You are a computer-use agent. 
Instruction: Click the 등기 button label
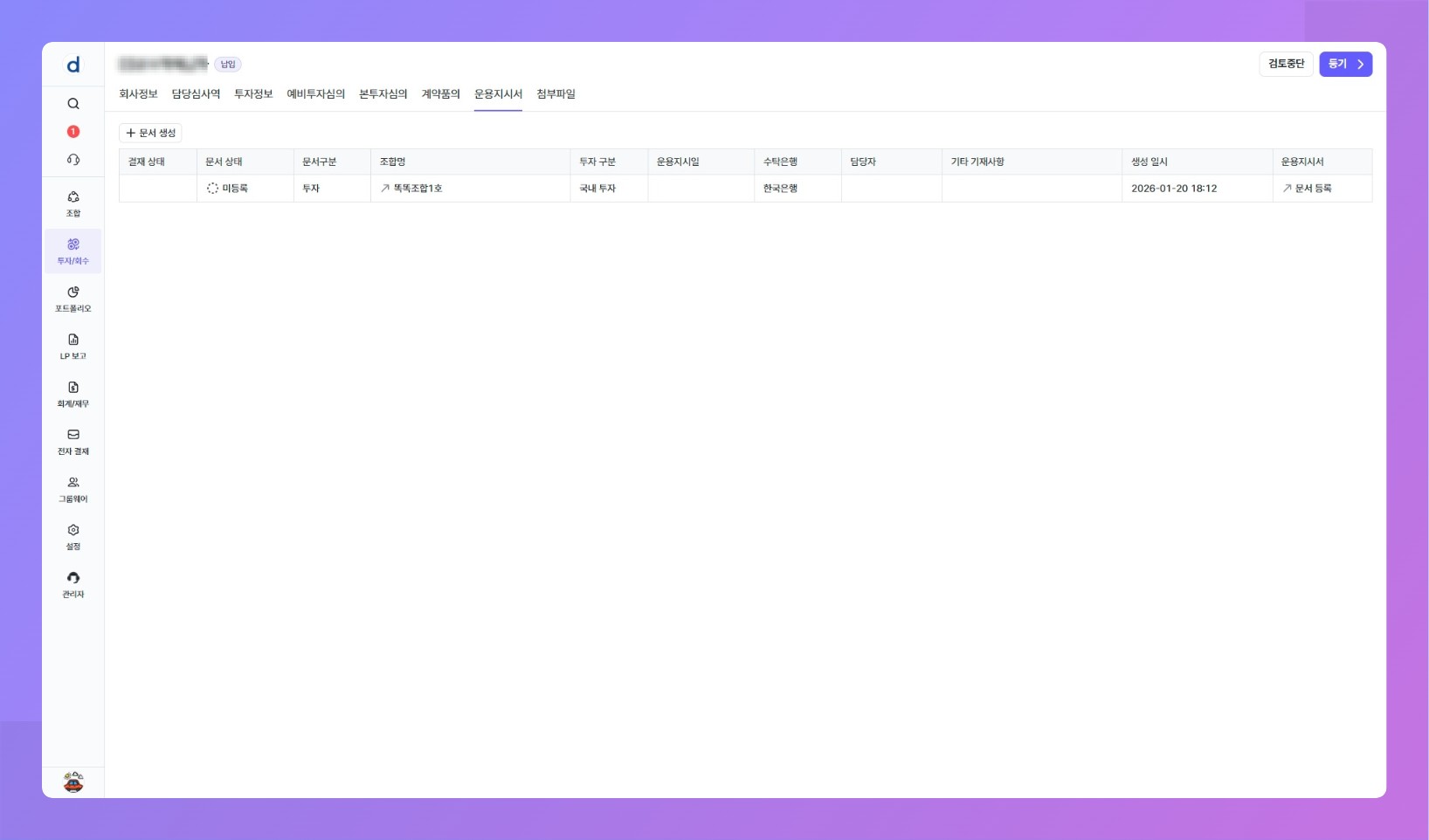click(1337, 64)
